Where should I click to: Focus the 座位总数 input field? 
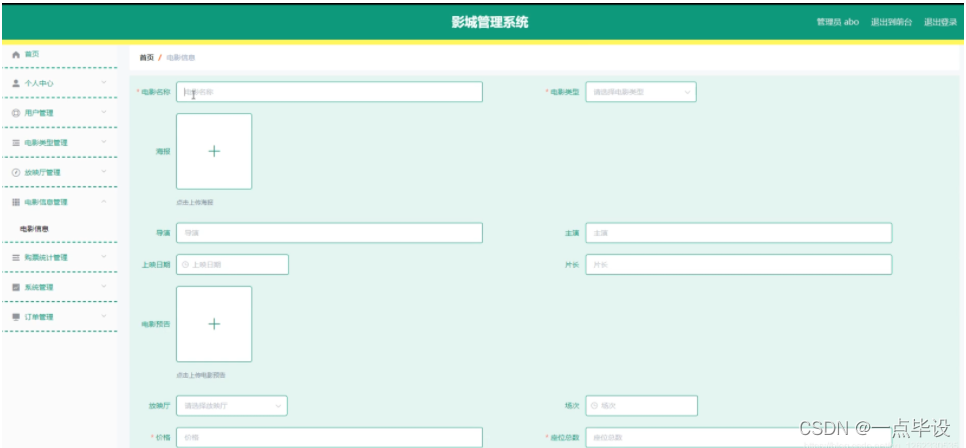739,438
